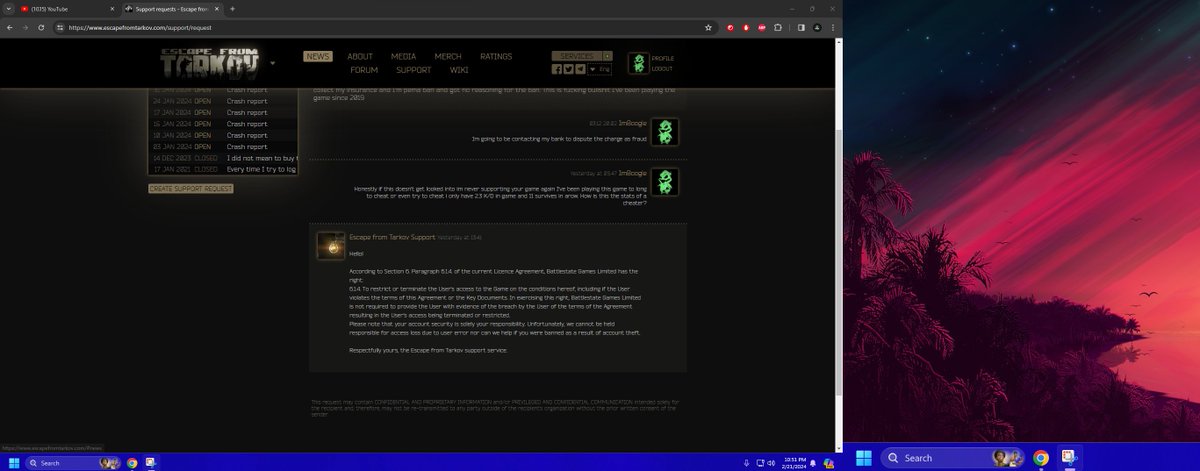Viewport: 1200px width, 471px height.
Task: Open Windows Start in left taskbar
Action: (13, 463)
